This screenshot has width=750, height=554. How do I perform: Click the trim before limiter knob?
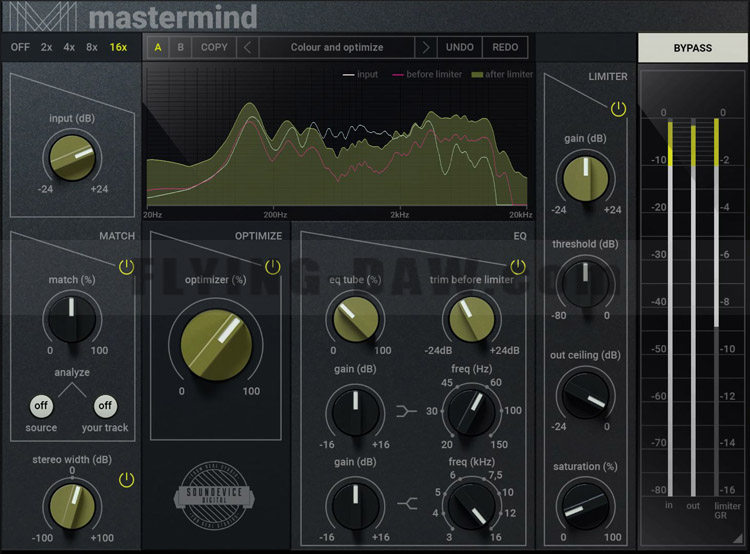471,319
